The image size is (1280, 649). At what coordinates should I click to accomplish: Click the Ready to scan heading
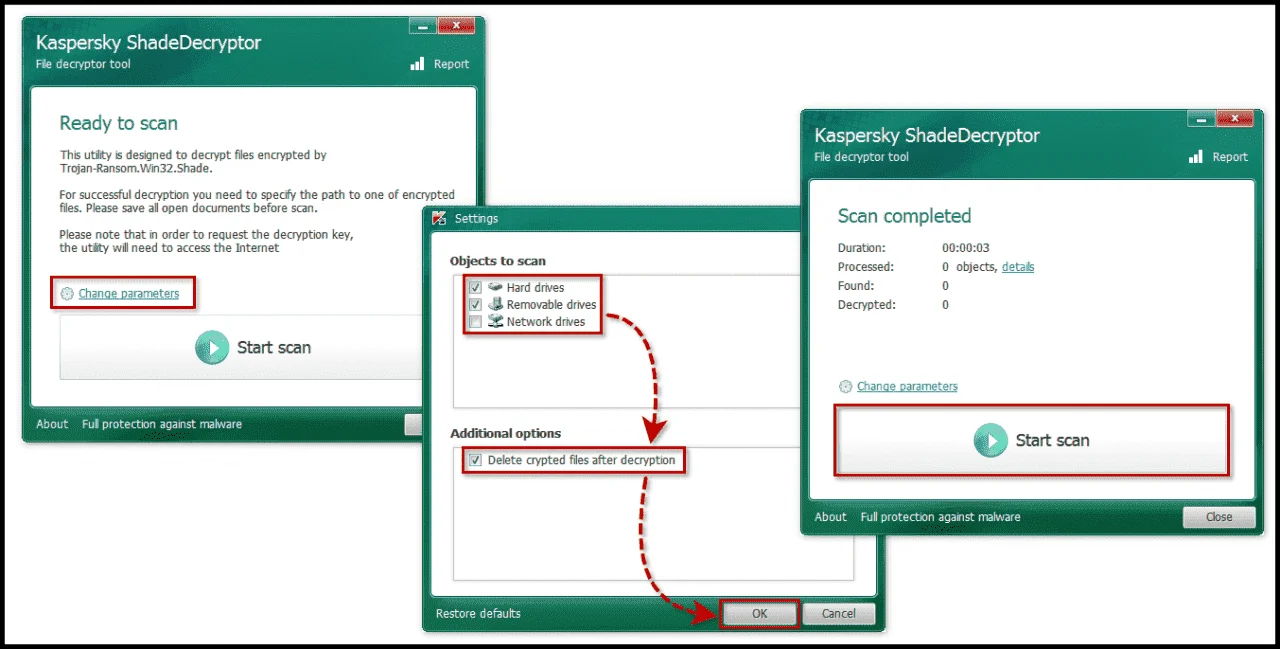click(x=119, y=123)
